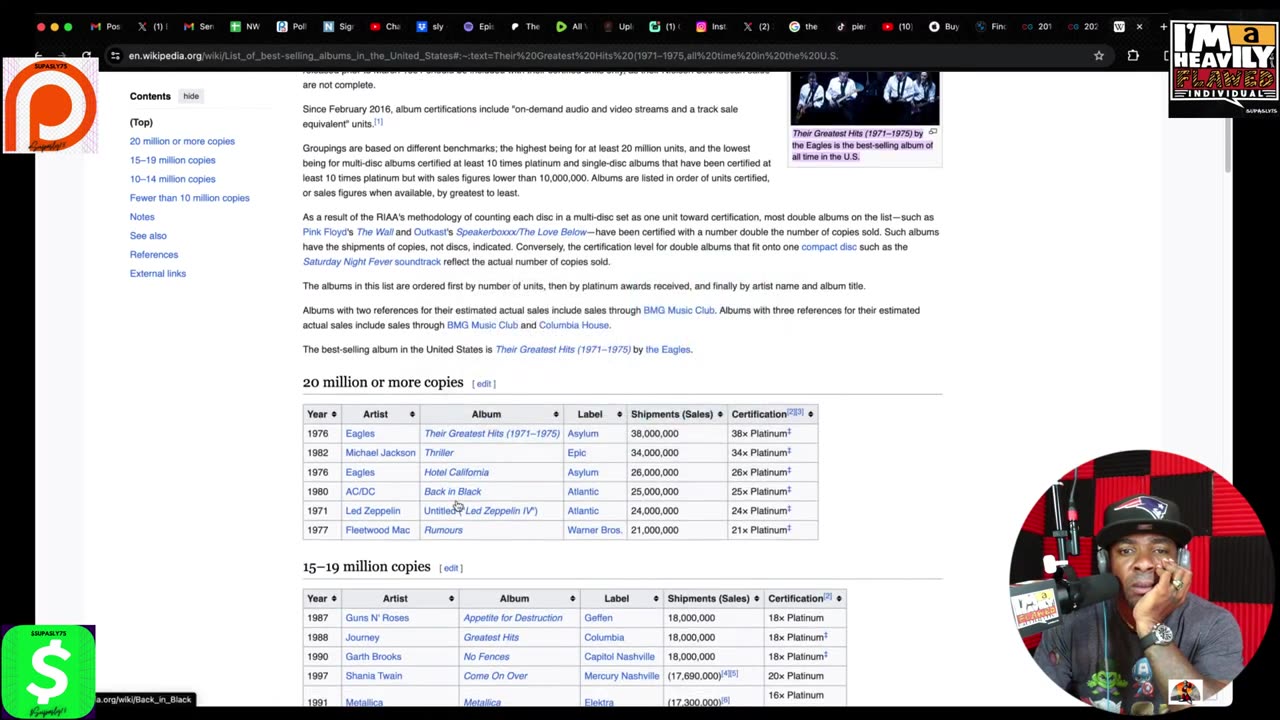Sort 20 million table by Label
This screenshot has width=1280, height=720.
click(595, 414)
